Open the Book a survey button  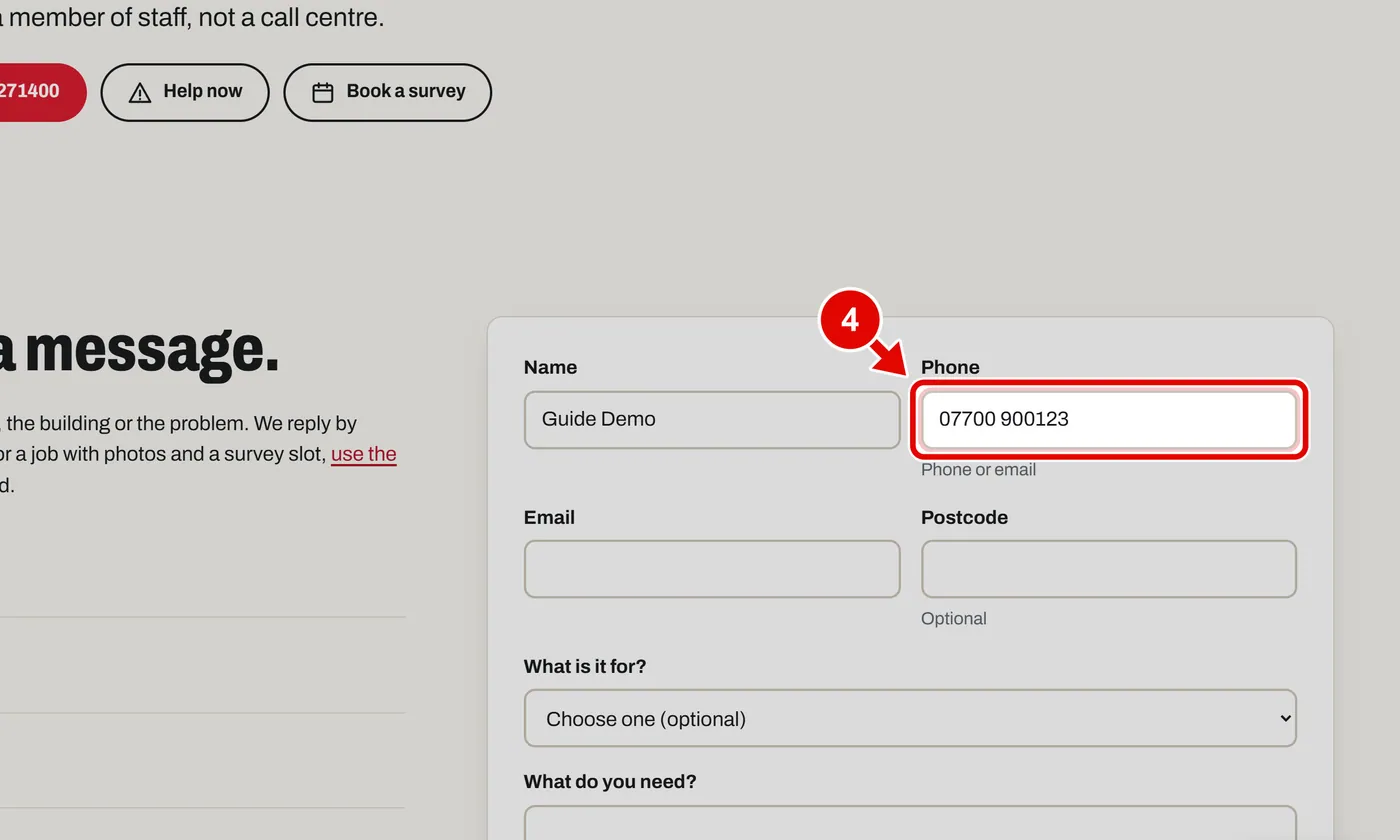point(388,92)
